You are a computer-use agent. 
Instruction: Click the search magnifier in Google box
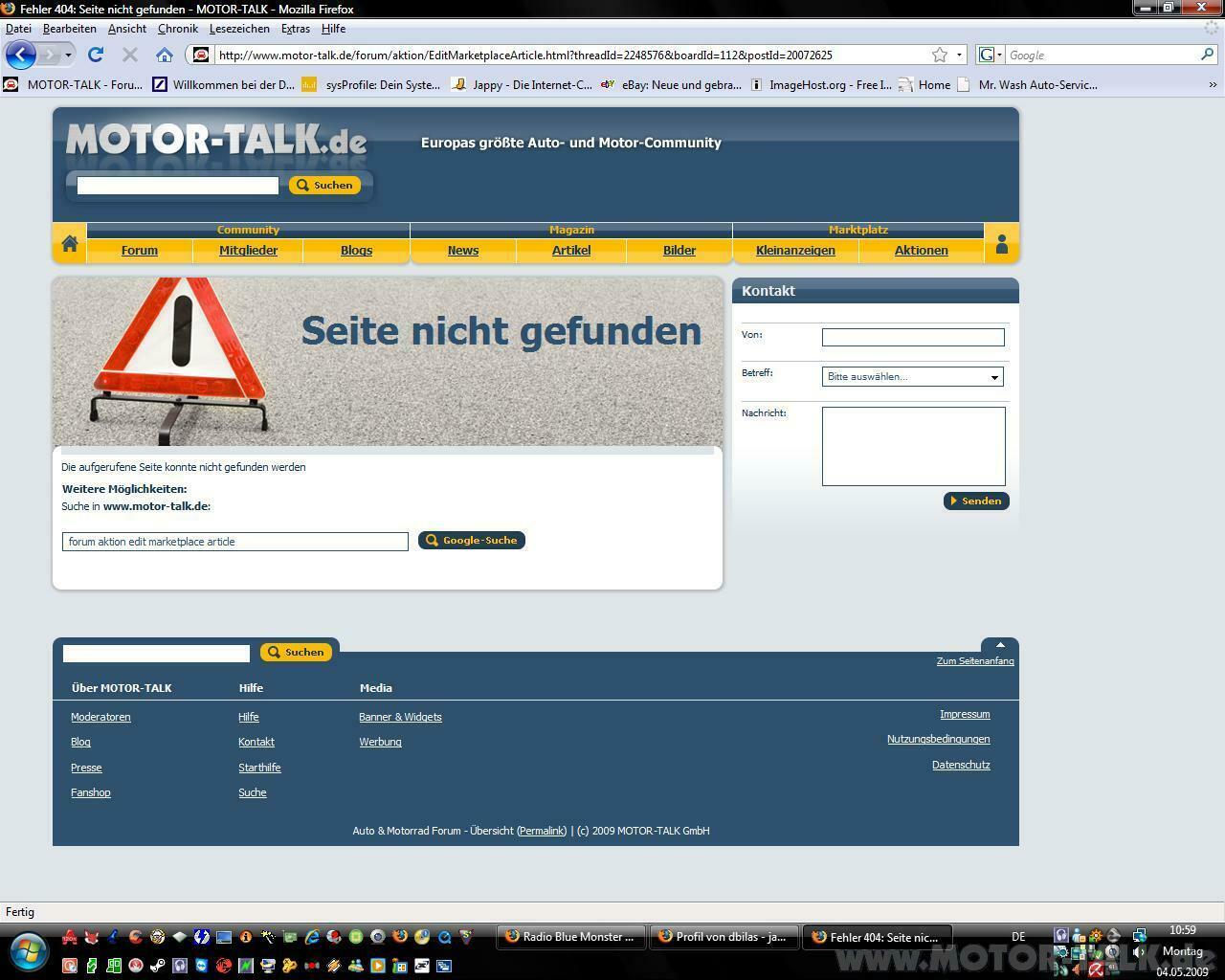pyautogui.click(x=1208, y=55)
